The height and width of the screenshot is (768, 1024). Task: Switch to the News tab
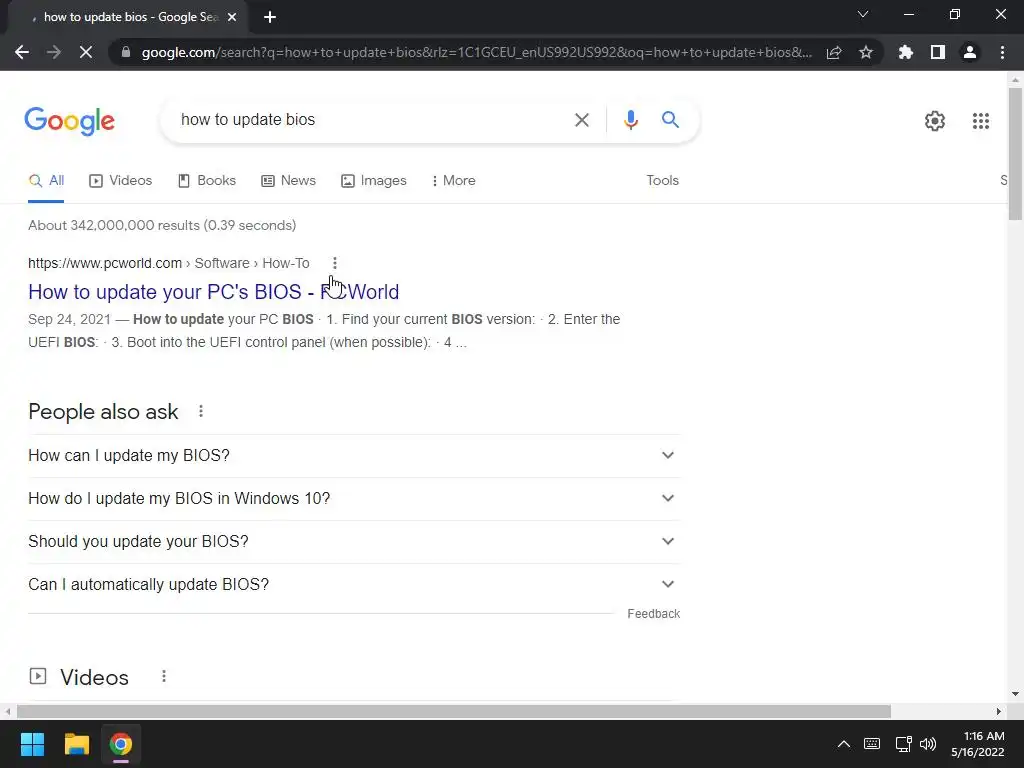point(289,181)
